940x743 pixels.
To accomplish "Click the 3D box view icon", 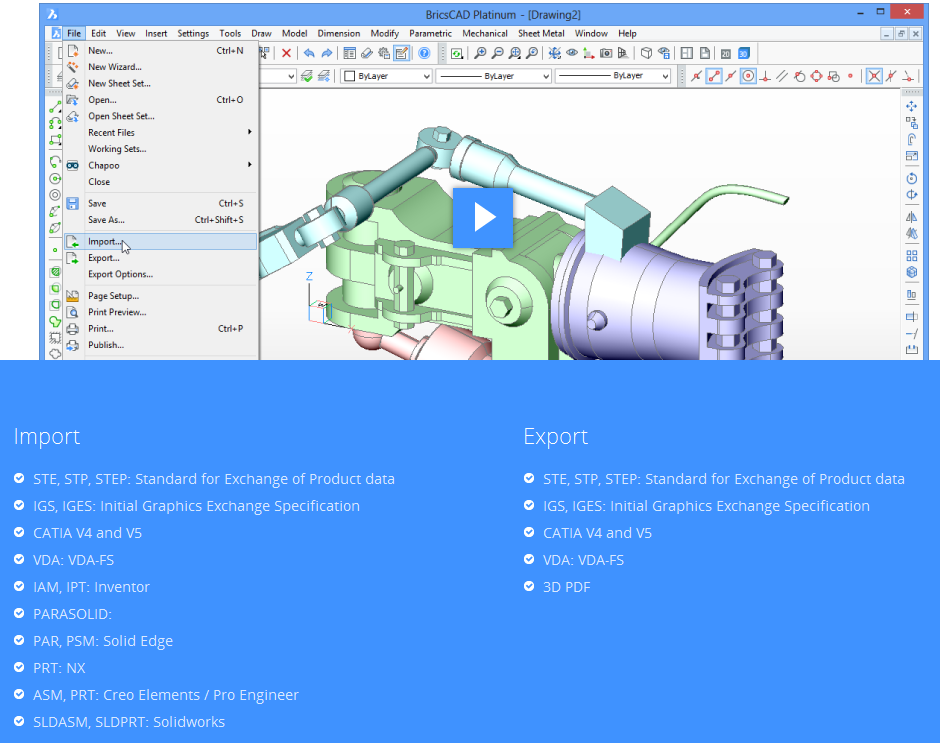I will [x=646, y=53].
